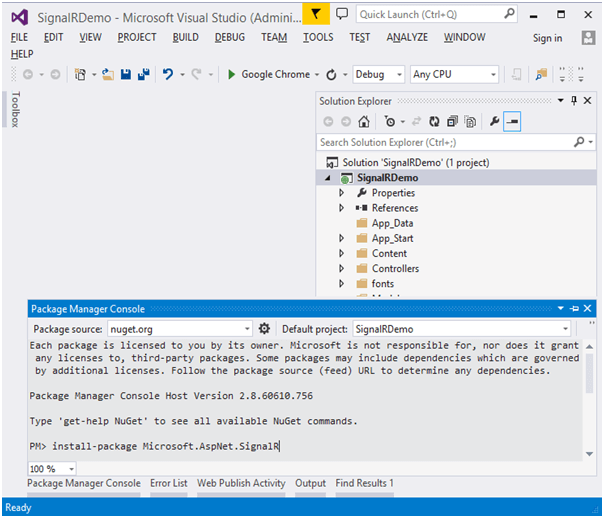Open the TOOLS menu
Viewport: 604px width, 518px height.
pyautogui.click(x=318, y=37)
